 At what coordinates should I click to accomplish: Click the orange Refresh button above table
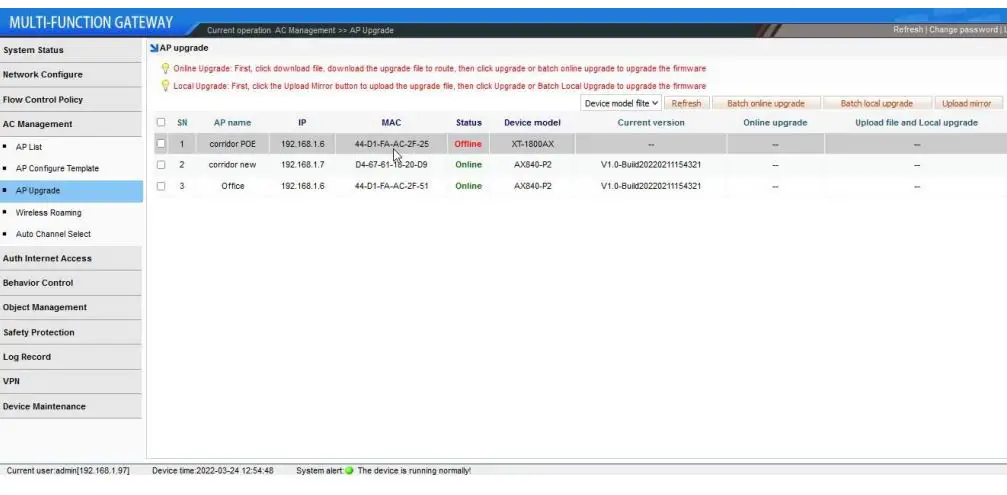pos(686,103)
